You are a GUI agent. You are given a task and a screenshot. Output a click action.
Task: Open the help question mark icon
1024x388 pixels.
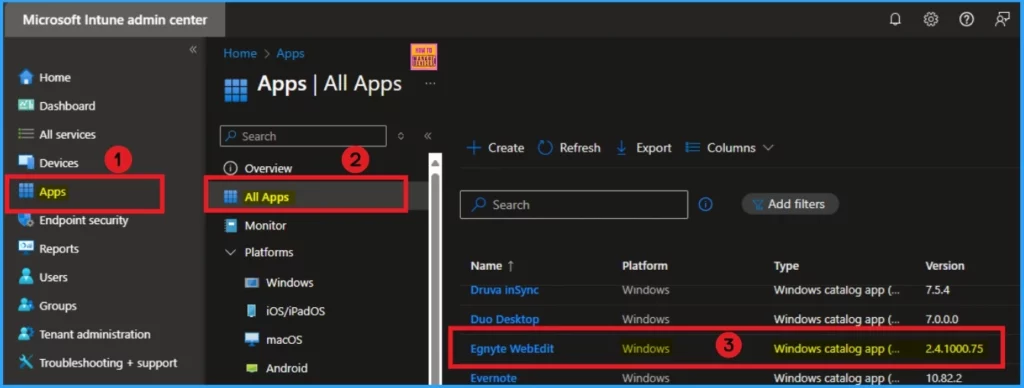(967, 20)
